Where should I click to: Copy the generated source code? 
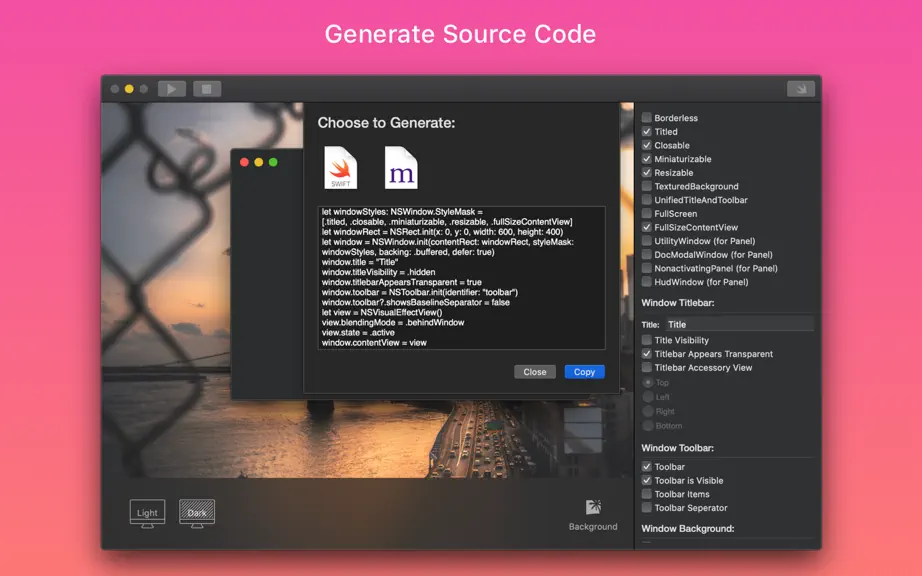pyautogui.click(x=584, y=371)
